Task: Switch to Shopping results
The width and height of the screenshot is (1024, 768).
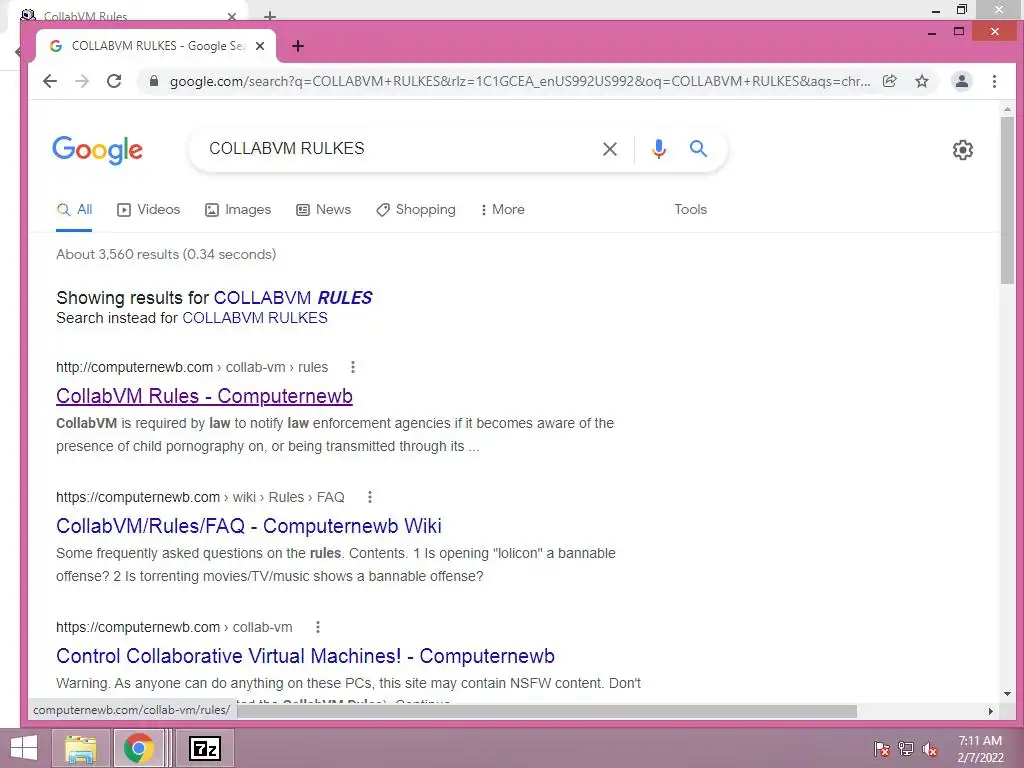Action: coord(416,210)
